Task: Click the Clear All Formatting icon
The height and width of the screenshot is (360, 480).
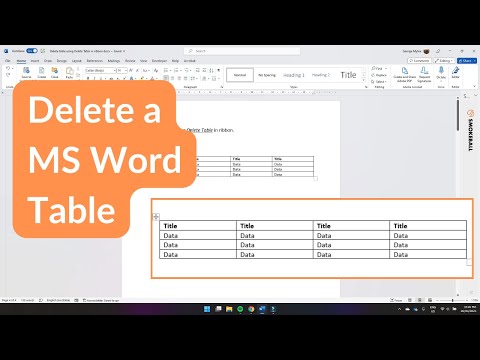Action: (156, 70)
